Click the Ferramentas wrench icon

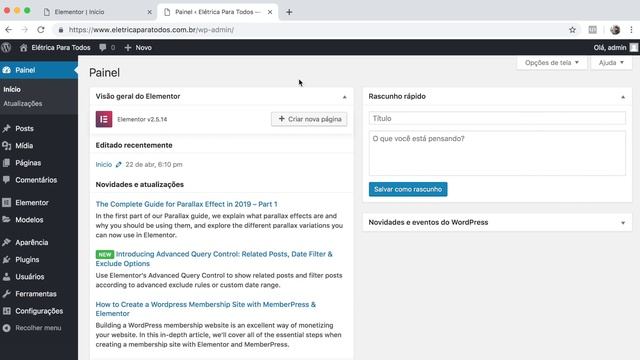click(x=7, y=294)
